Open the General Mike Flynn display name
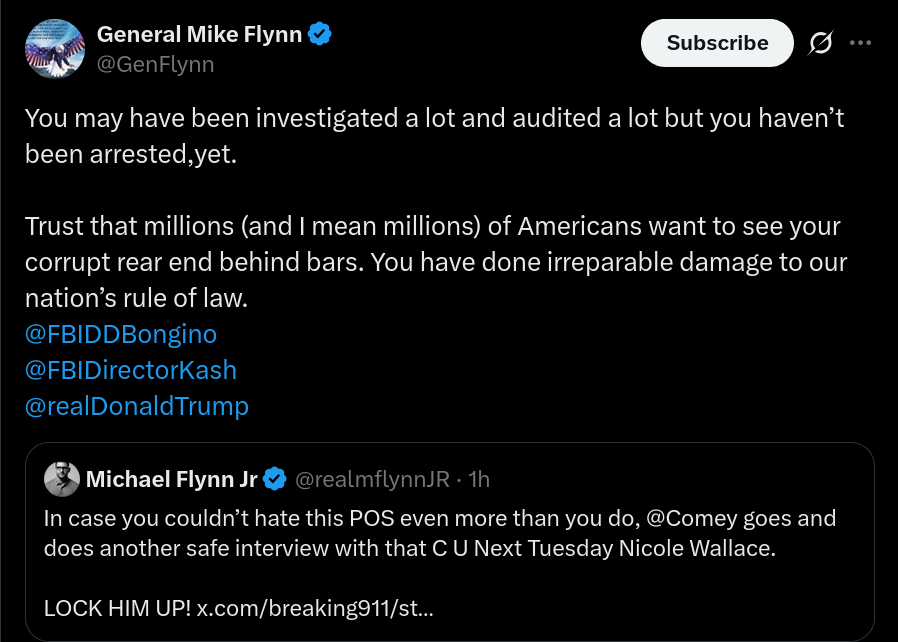This screenshot has height=642, width=898. tap(199, 34)
